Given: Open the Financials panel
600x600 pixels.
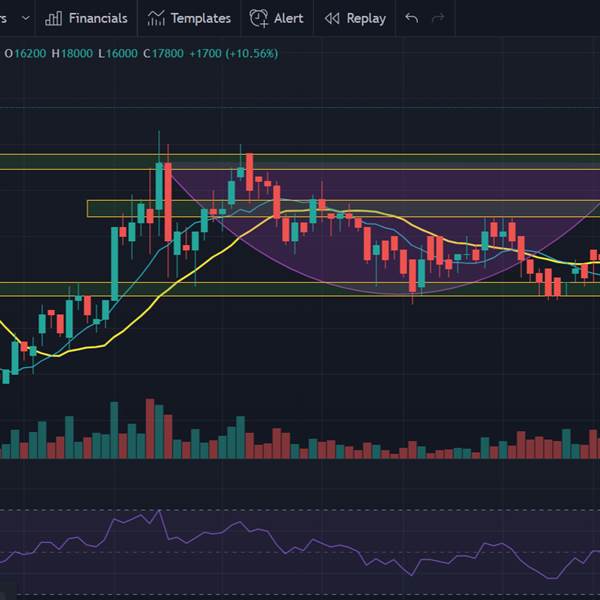Looking at the screenshot, I should [x=86, y=18].
